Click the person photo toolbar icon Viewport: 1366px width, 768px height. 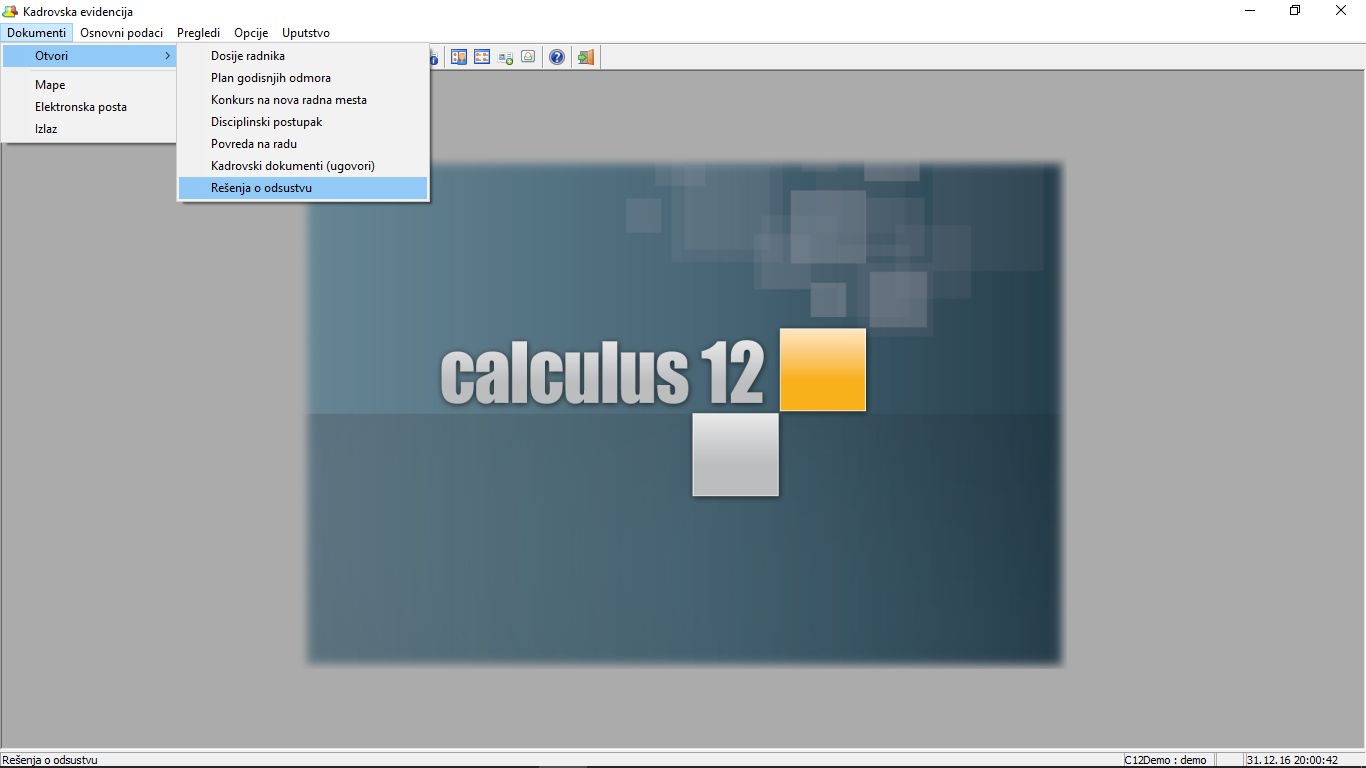point(528,57)
